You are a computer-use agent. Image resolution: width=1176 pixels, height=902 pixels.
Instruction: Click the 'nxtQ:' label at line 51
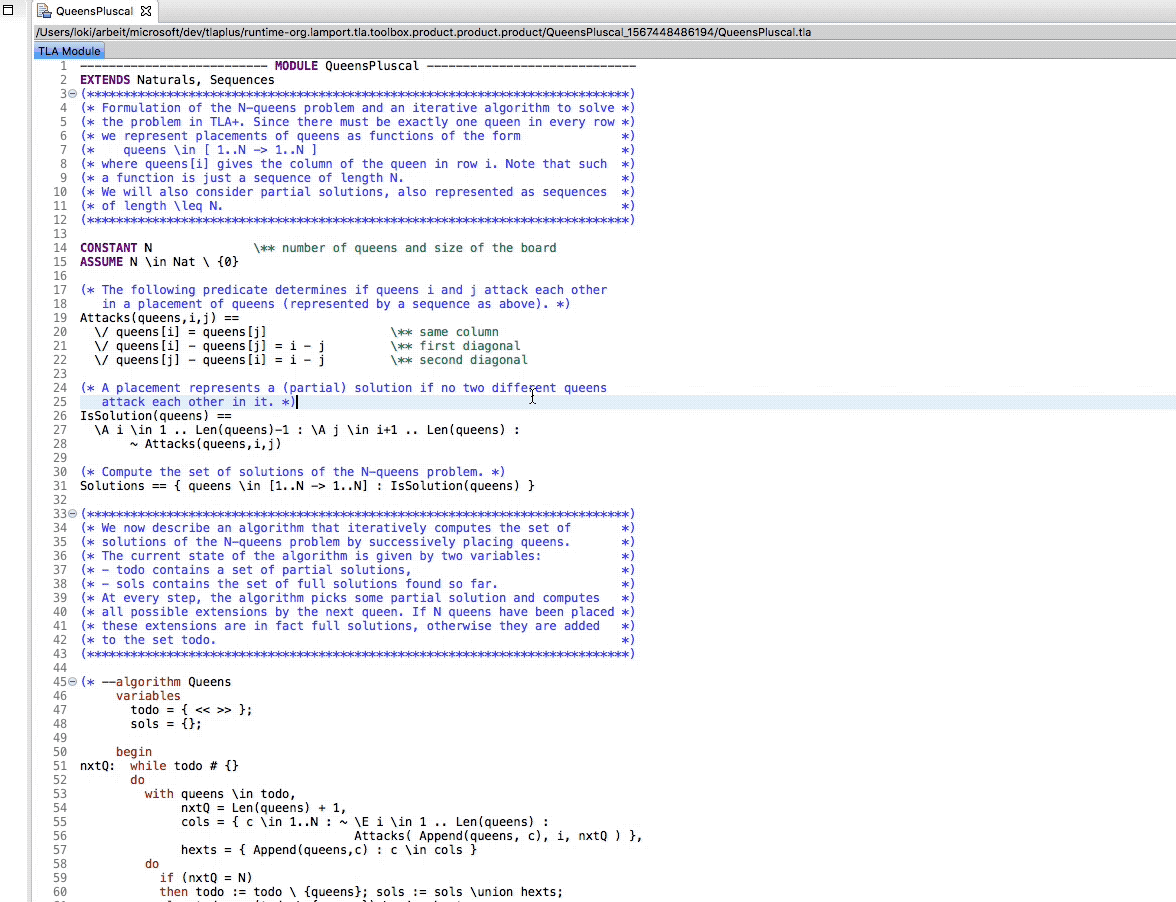98,766
